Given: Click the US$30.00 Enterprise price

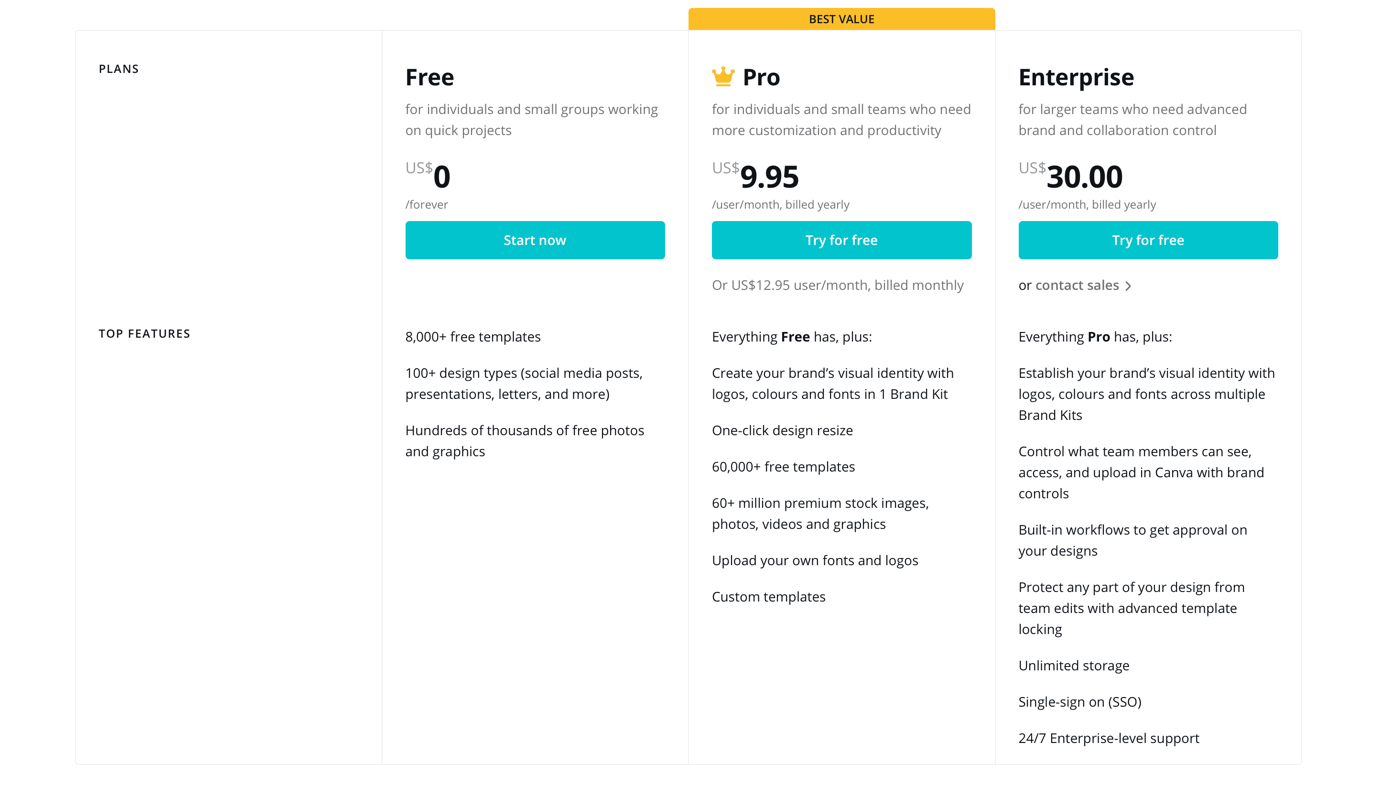Looking at the screenshot, I should [x=1070, y=176].
